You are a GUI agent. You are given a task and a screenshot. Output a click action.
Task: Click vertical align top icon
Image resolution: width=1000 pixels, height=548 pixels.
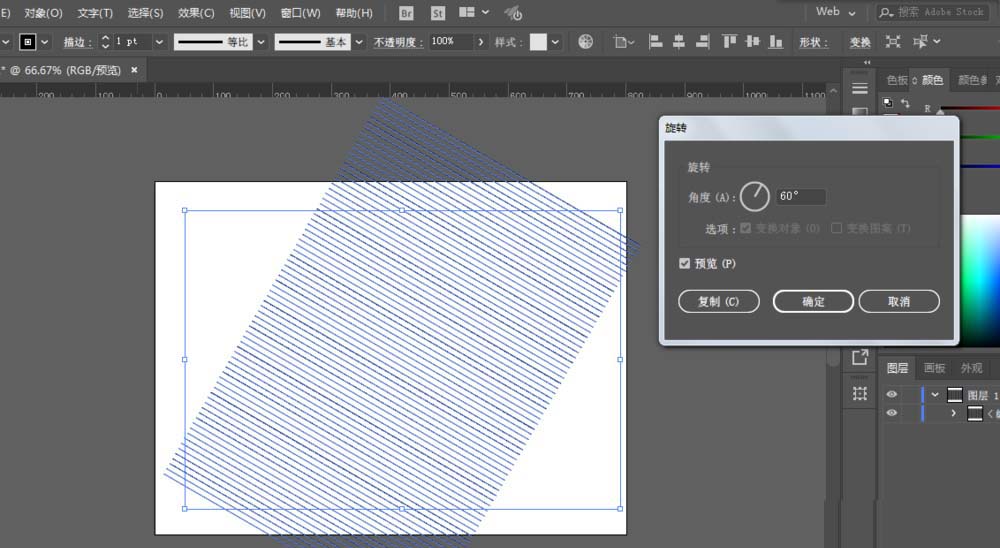click(x=729, y=42)
